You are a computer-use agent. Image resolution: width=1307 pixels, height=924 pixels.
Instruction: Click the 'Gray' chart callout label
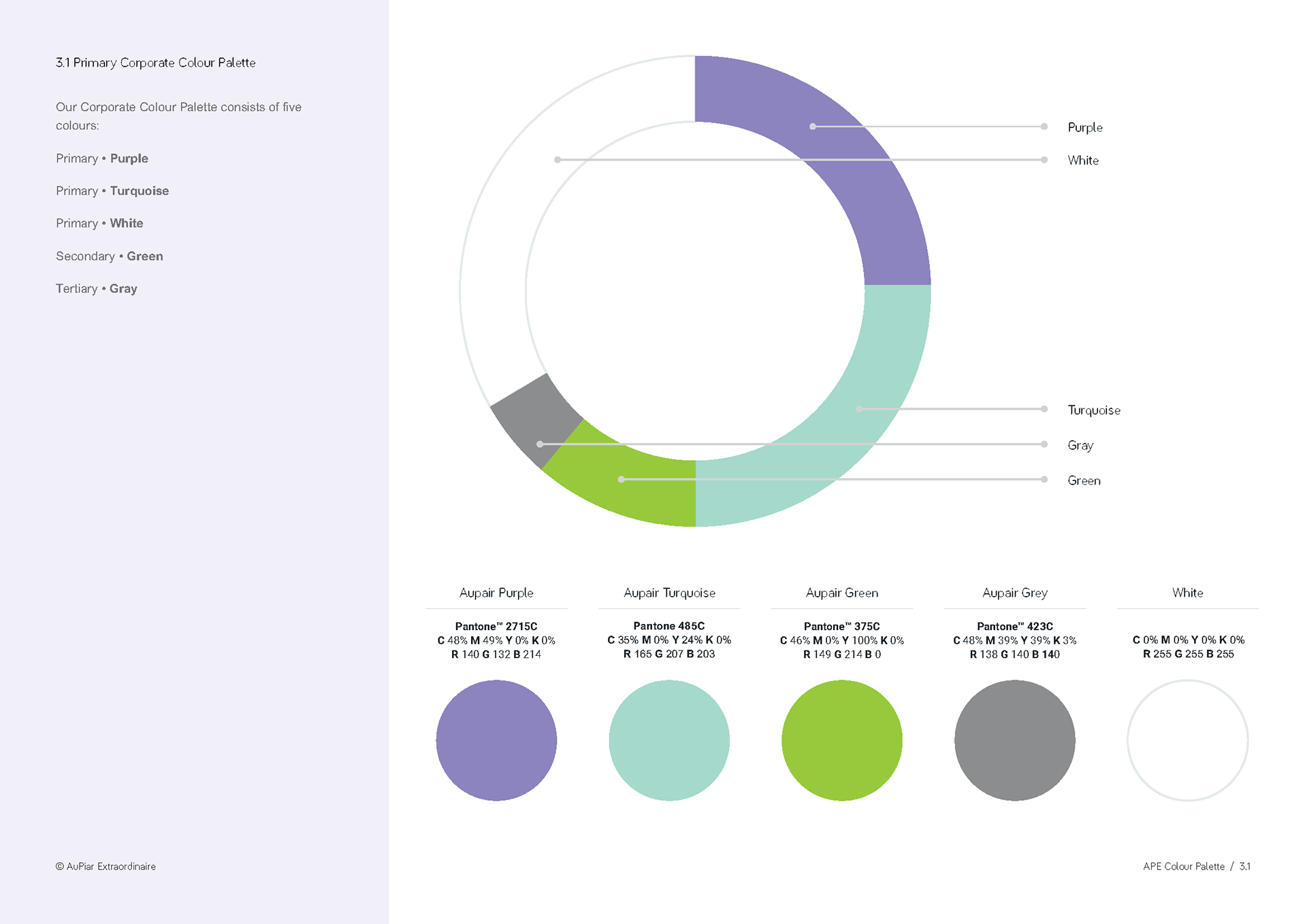1080,445
